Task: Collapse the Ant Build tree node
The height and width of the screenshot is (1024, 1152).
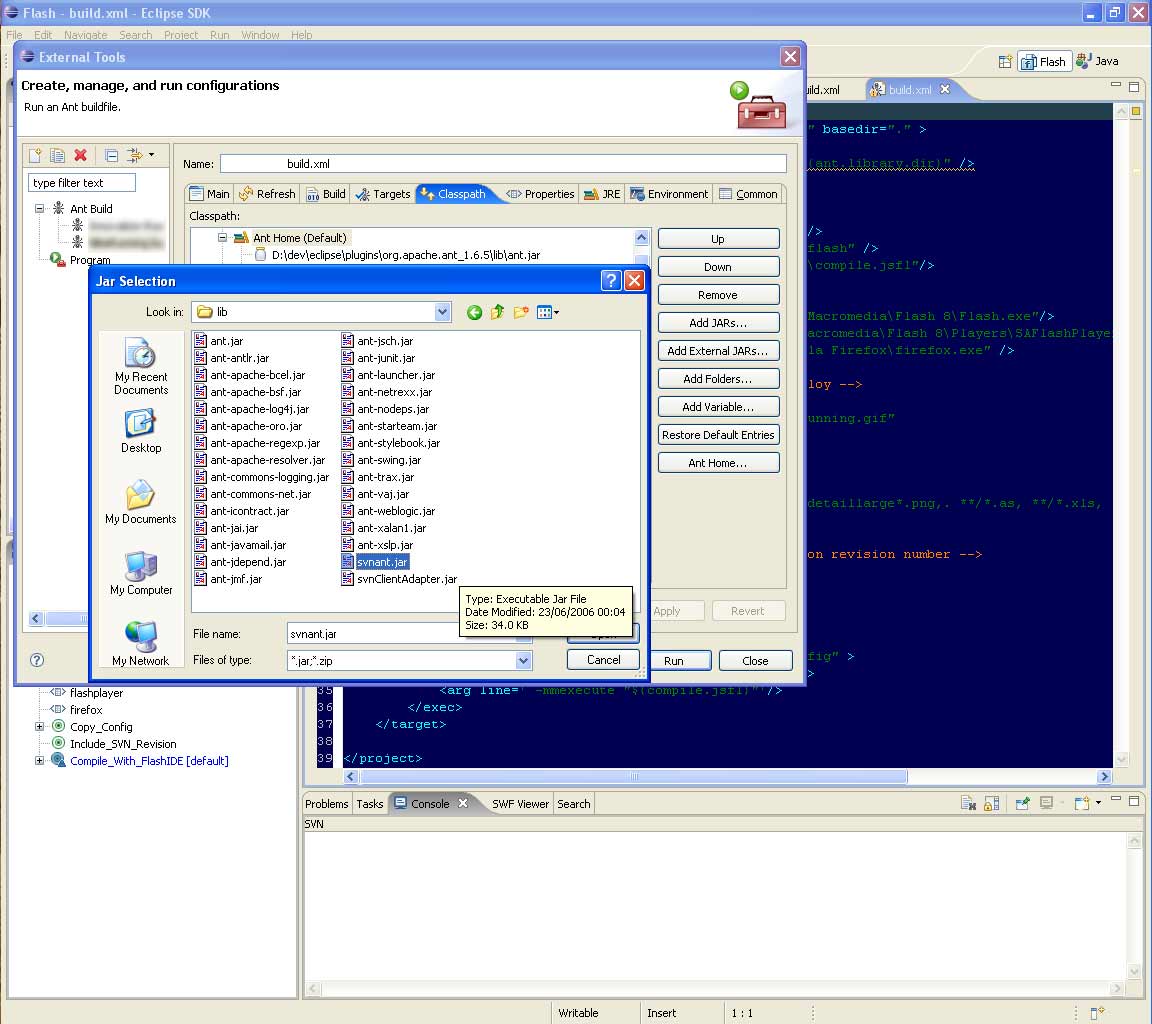Action: click(40, 209)
